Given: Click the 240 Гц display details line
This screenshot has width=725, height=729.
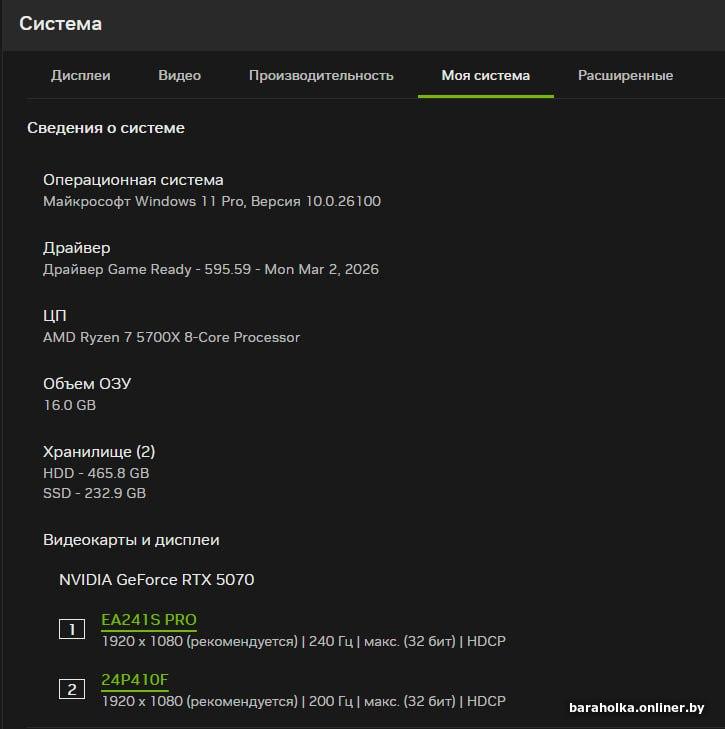Looking at the screenshot, I should (304, 641).
